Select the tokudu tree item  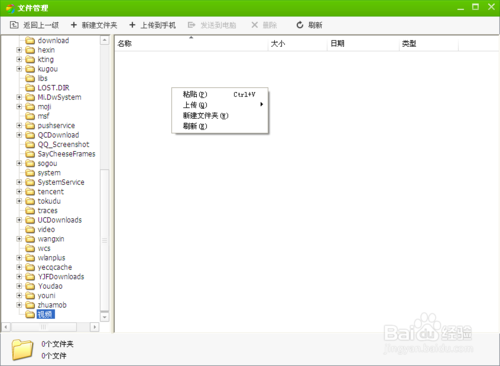(49, 201)
